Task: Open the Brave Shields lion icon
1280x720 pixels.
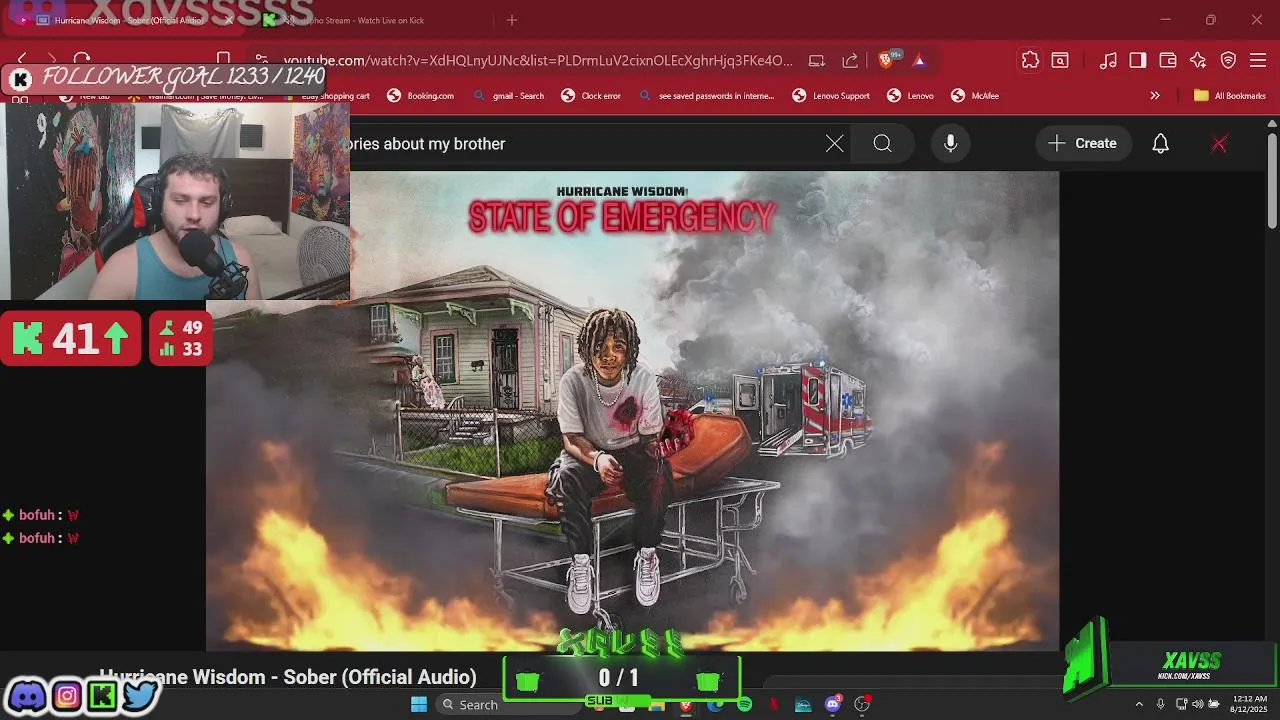Action: coord(885,60)
